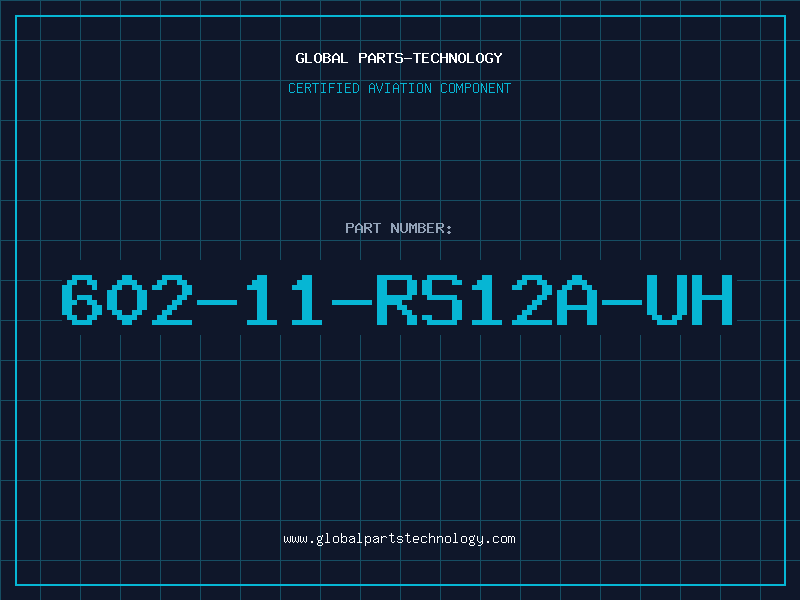This screenshot has width=800, height=600.
Task: Select part number 602-11-RS12A-UH
Action: tap(397, 299)
